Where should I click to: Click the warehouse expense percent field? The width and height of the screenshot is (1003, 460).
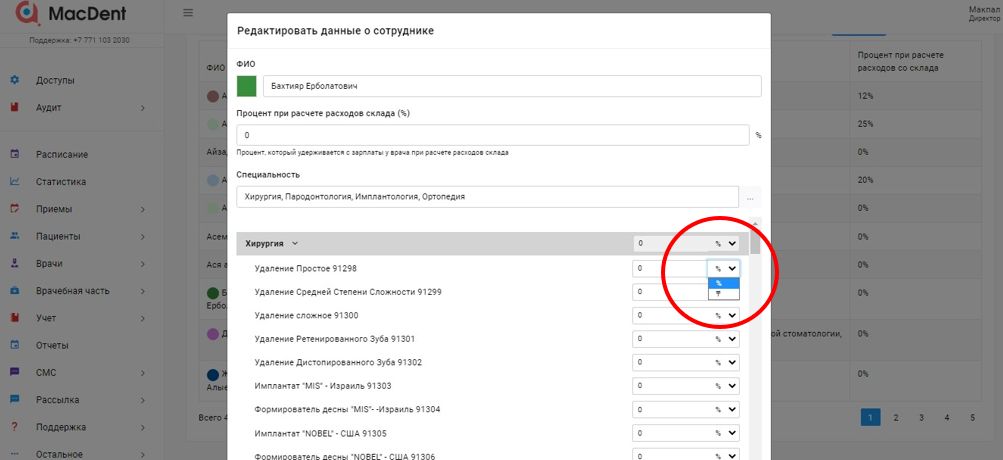pos(492,134)
